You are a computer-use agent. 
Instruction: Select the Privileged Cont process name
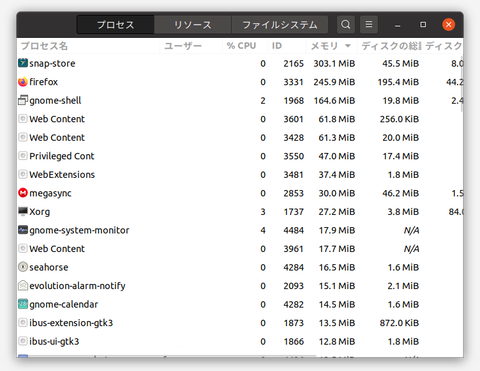pos(62,156)
